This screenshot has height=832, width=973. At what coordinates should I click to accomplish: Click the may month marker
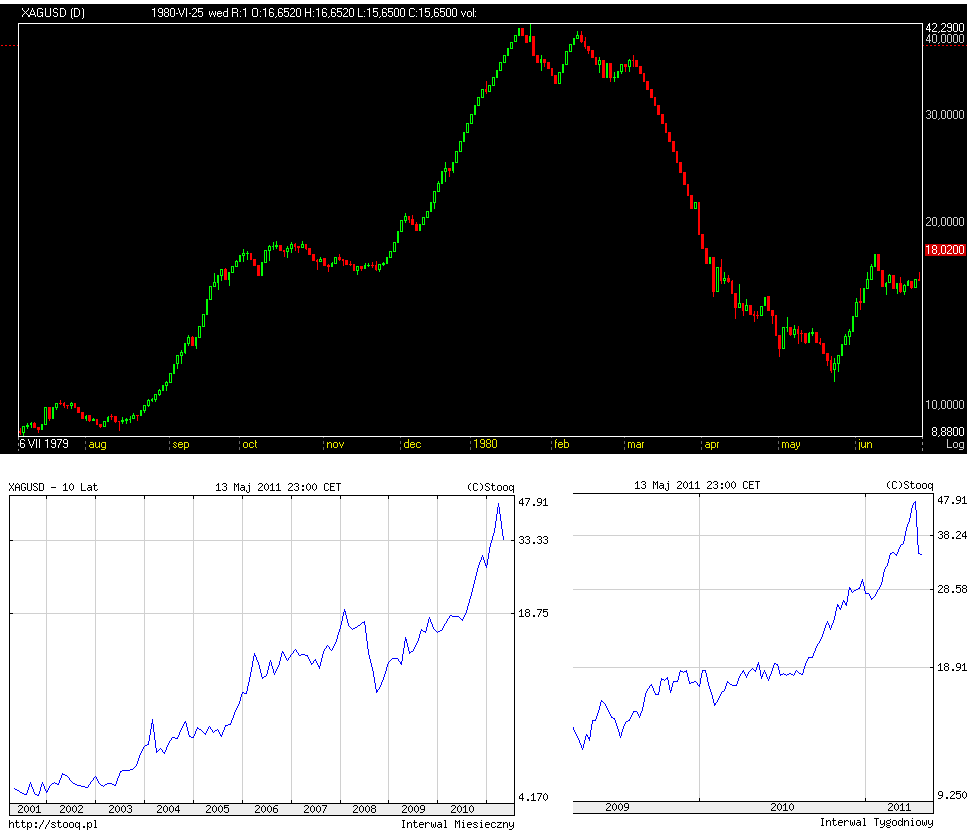coord(791,444)
